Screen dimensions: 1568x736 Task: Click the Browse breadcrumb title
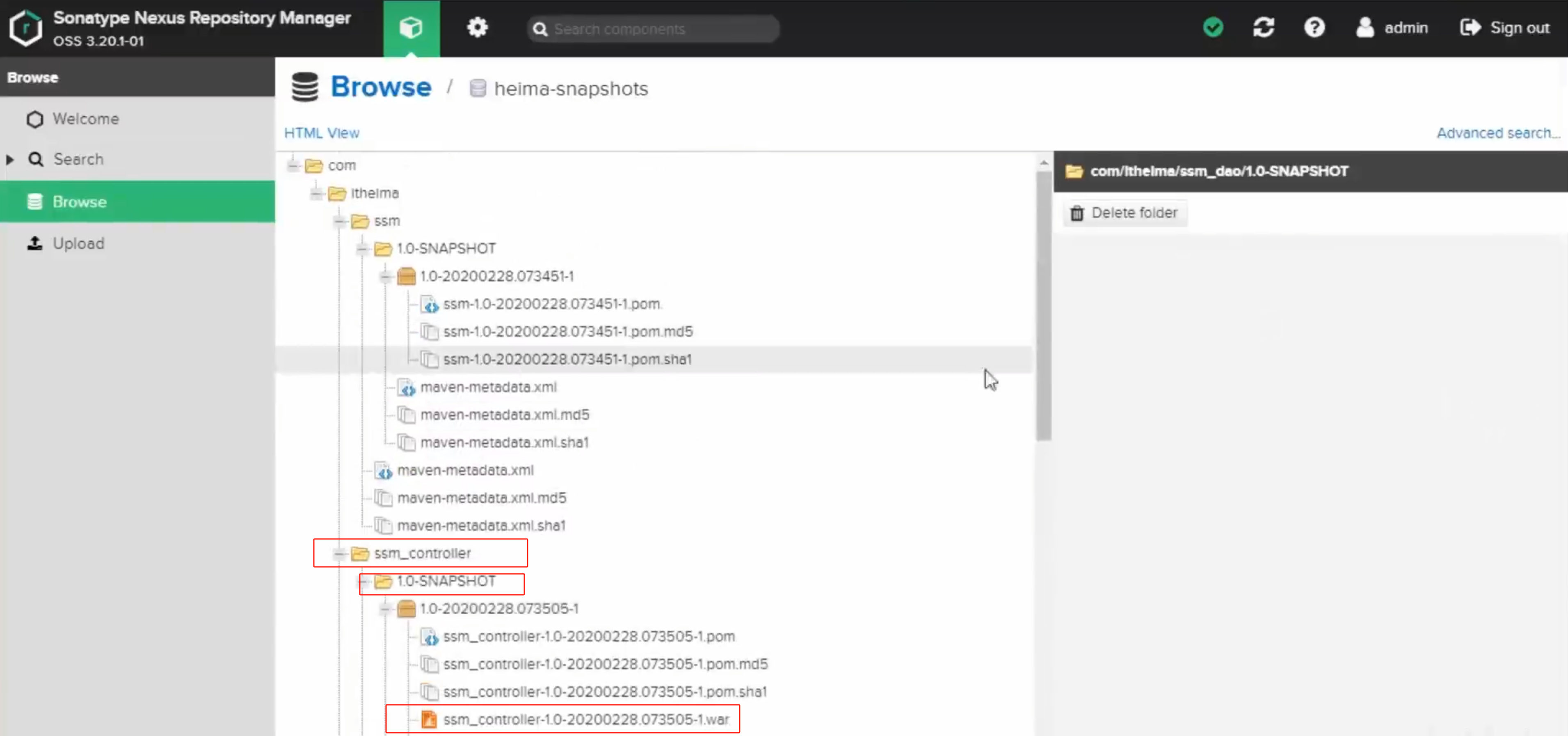380,87
